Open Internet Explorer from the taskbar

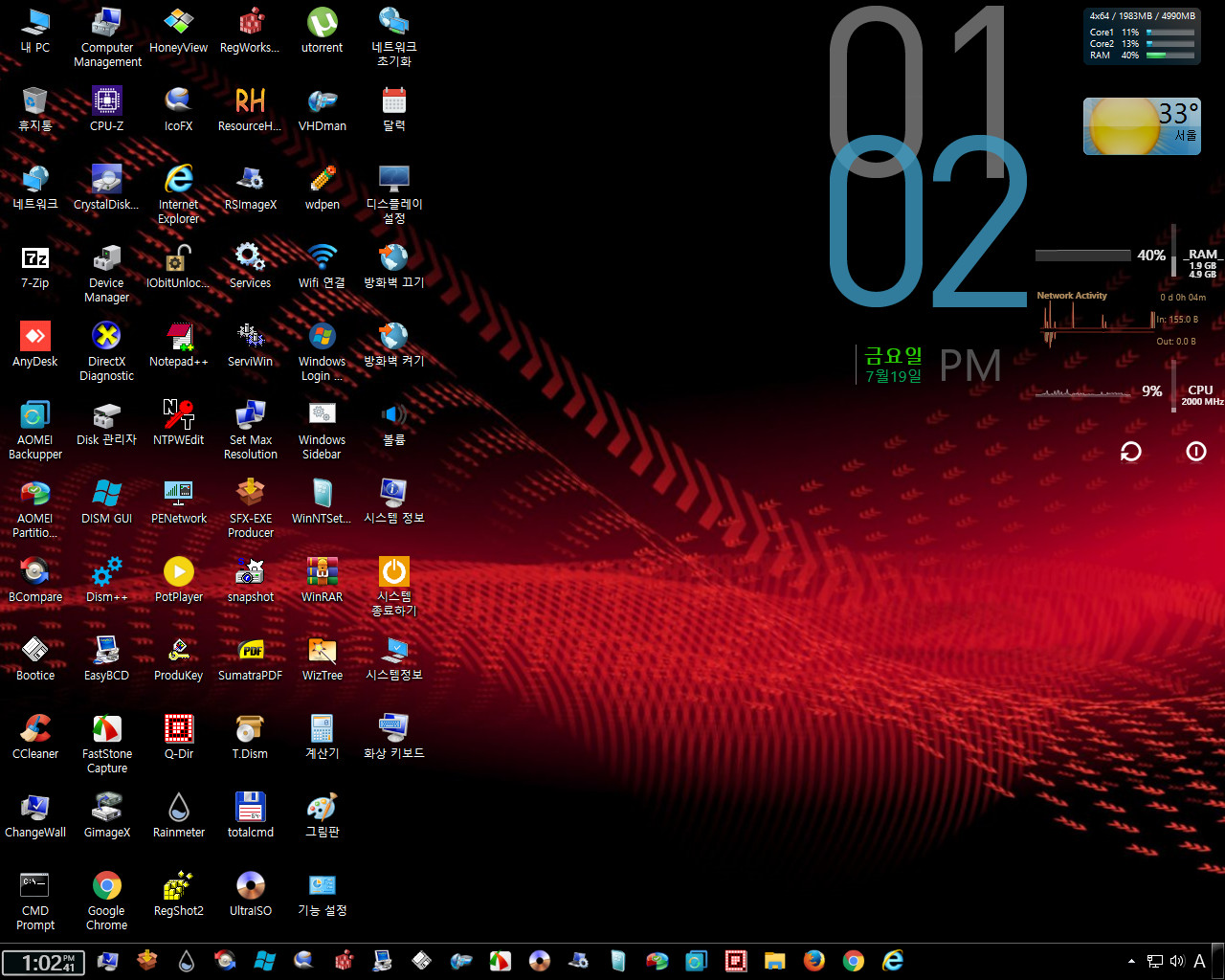click(x=893, y=961)
